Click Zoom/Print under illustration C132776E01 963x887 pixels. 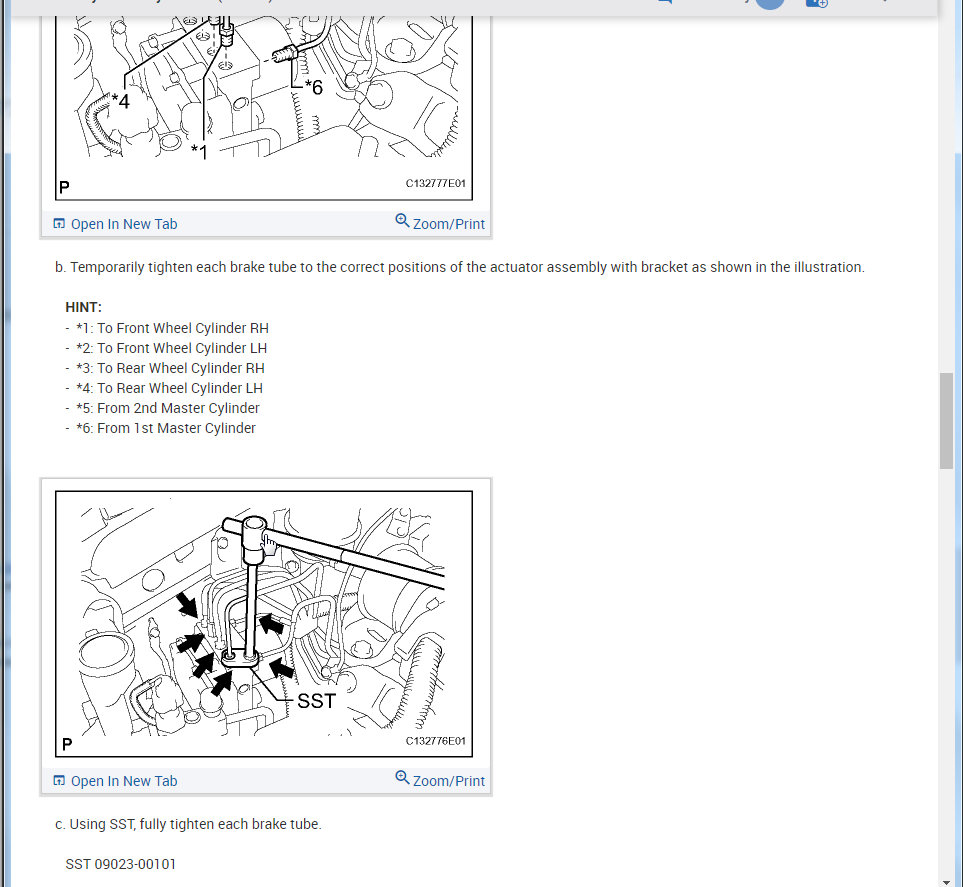440,780
